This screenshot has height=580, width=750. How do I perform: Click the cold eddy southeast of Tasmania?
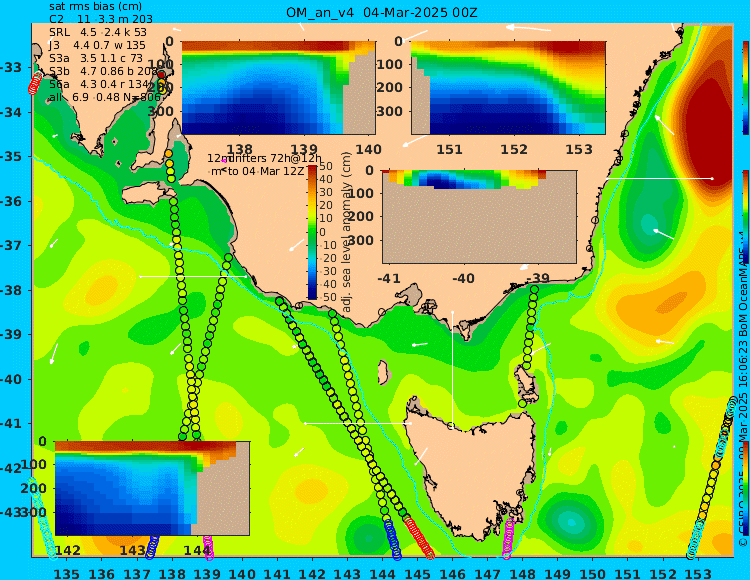(x=569, y=521)
